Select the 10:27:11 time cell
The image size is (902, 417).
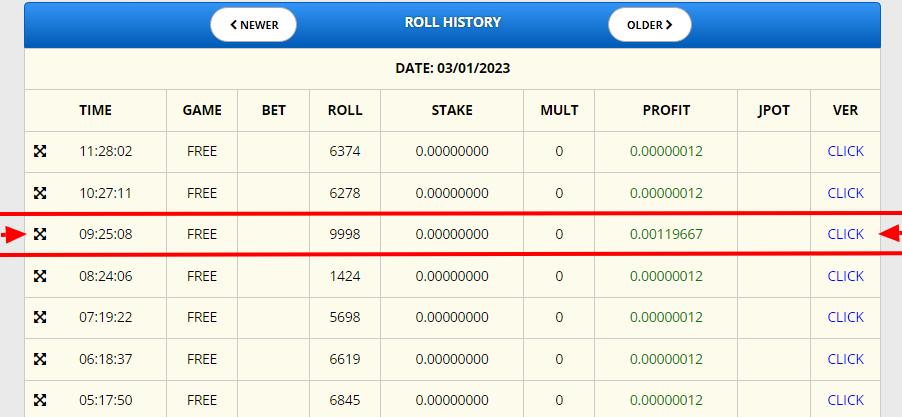click(105, 193)
